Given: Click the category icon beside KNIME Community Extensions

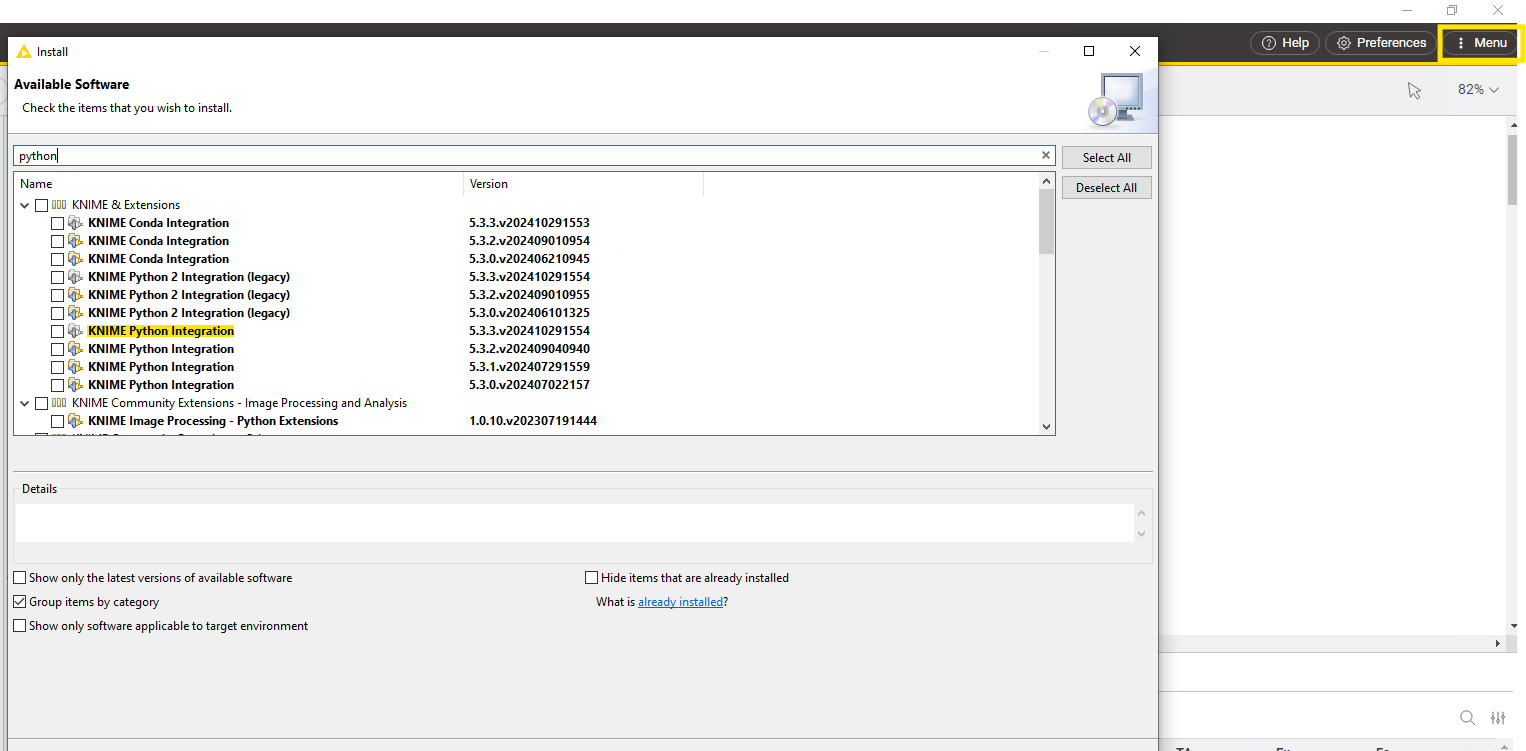Looking at the screenshot, I should [x=59, y=403].
